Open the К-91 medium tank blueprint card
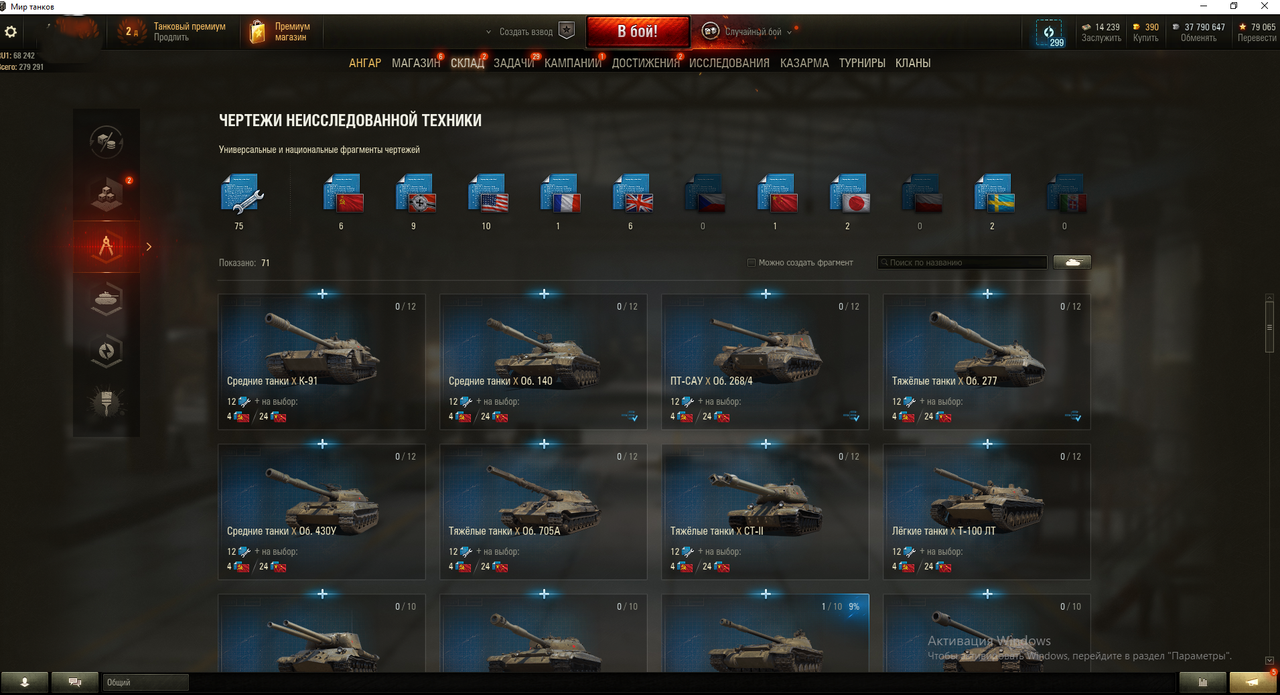Viewport: 1280px width, 695px height. (x=322, y=361)
